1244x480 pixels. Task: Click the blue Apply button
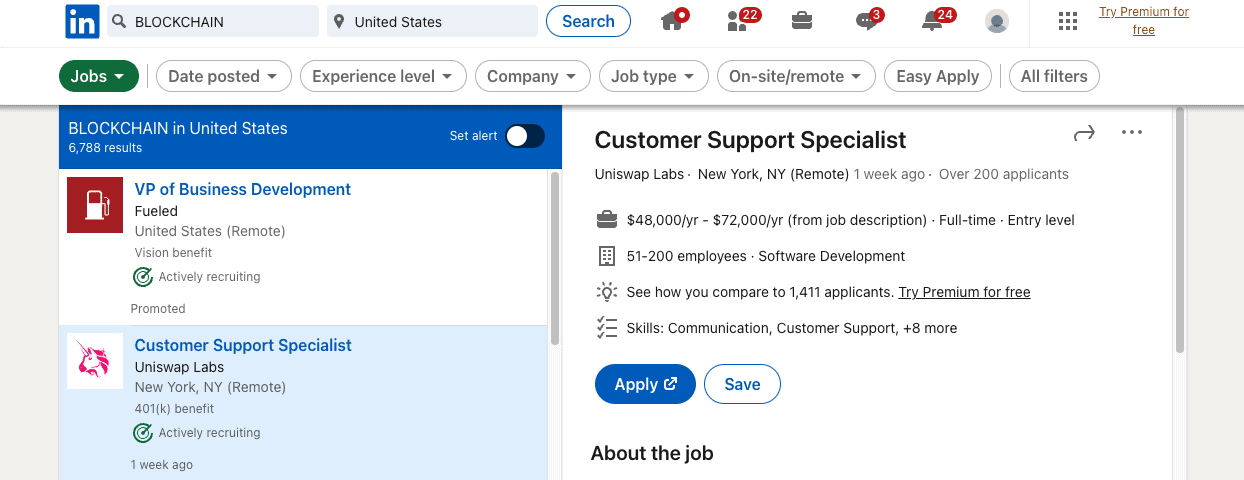(645, 384)
